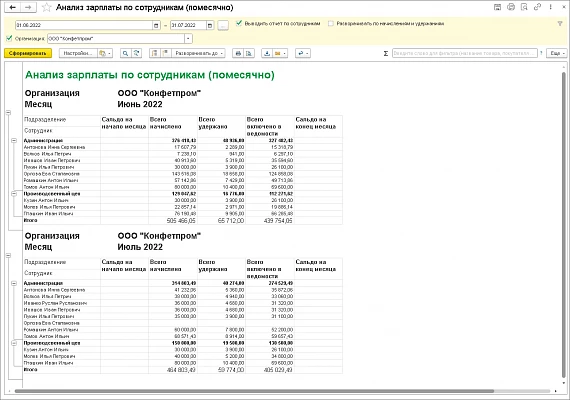Click the yellow Сформировать button

coord(28,53)
